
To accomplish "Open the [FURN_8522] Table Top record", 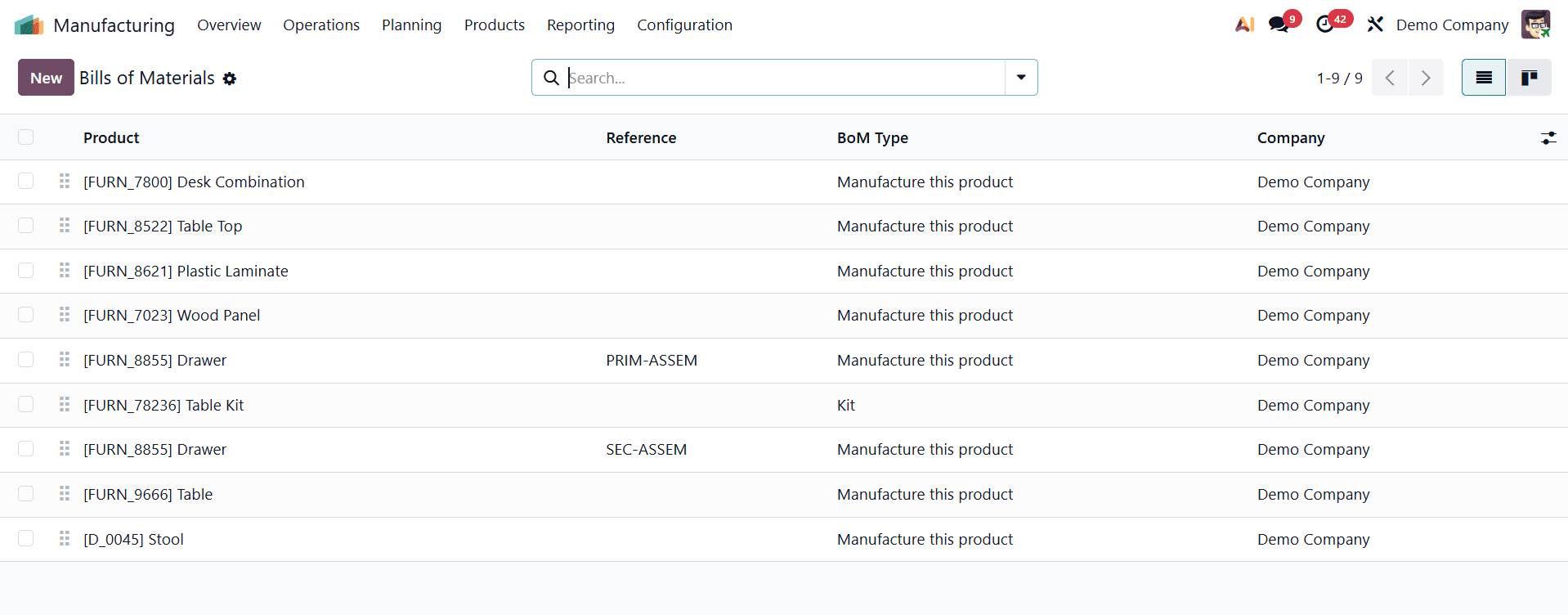I will pyautogui.click(x=163, y=226).
